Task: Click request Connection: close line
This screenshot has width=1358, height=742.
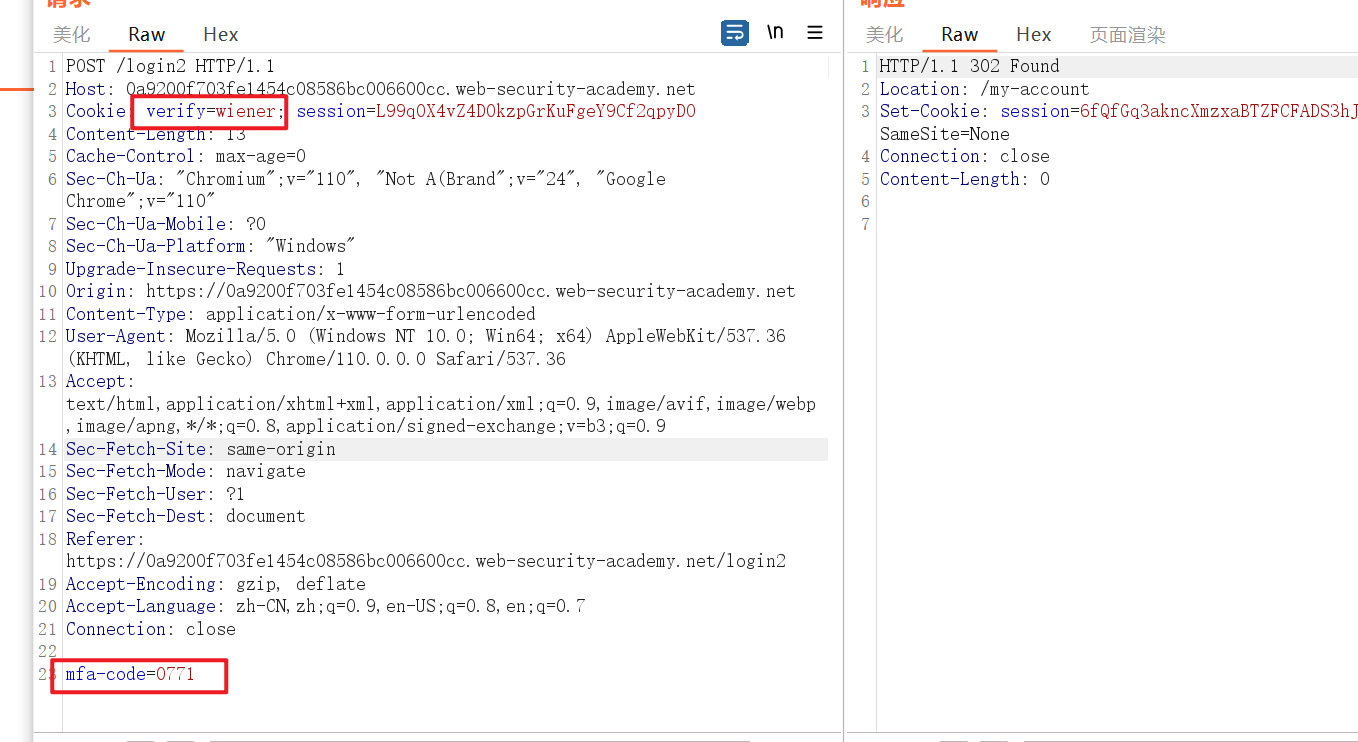Action: click(151, 629)
